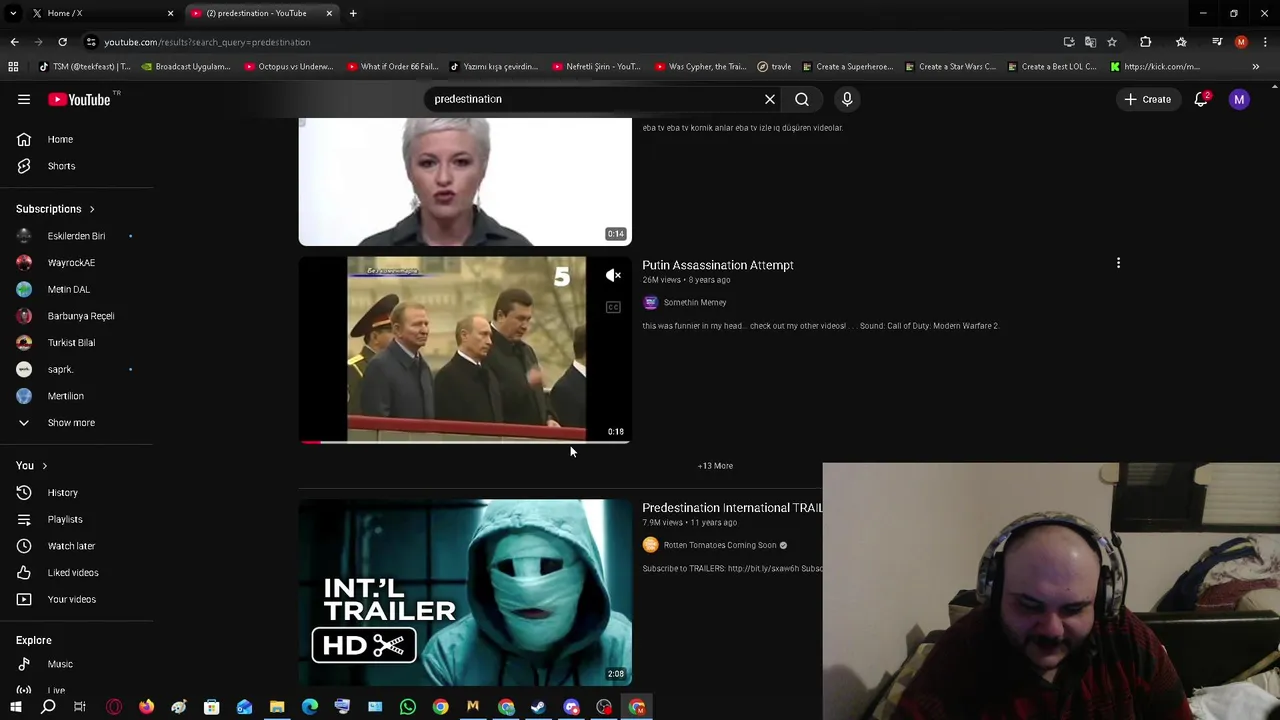The image size is (1280, 720).
Task: Click the browser address bar URL
Action: click(x=207, y=42)
